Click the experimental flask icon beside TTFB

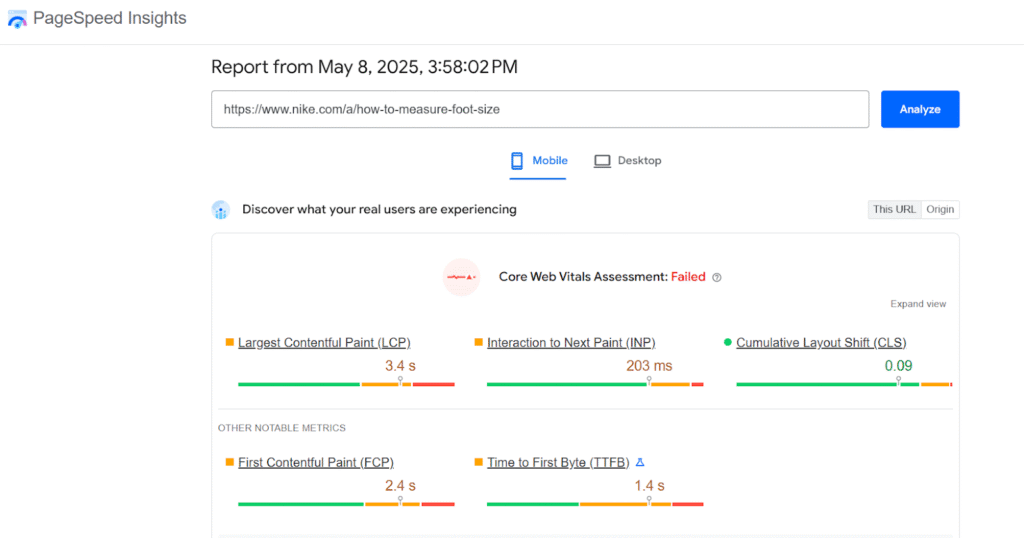point(640,462)
